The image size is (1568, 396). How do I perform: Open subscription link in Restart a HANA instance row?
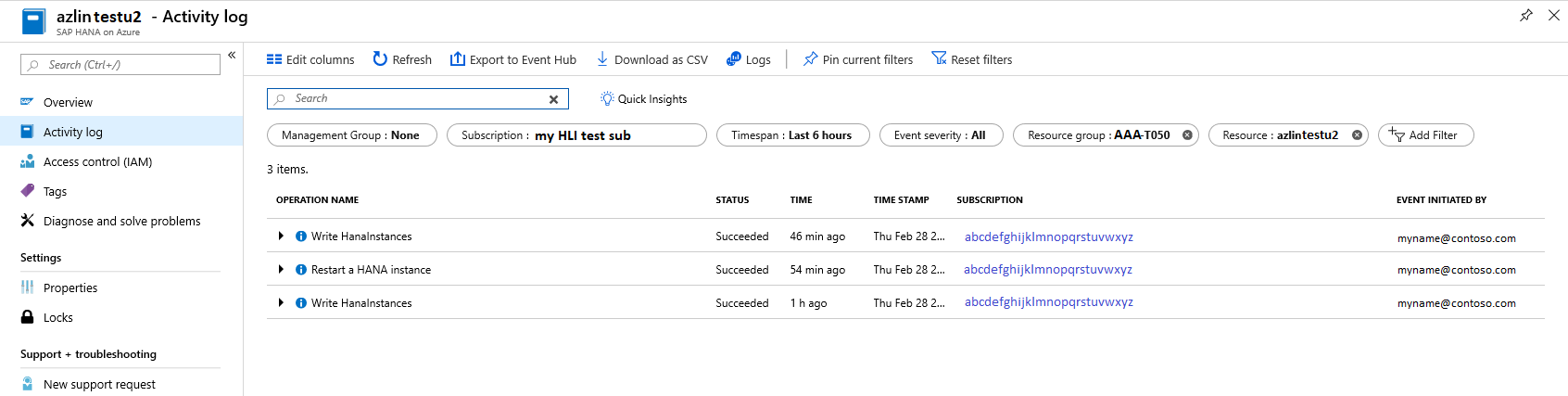click(x=1048, y=270)
